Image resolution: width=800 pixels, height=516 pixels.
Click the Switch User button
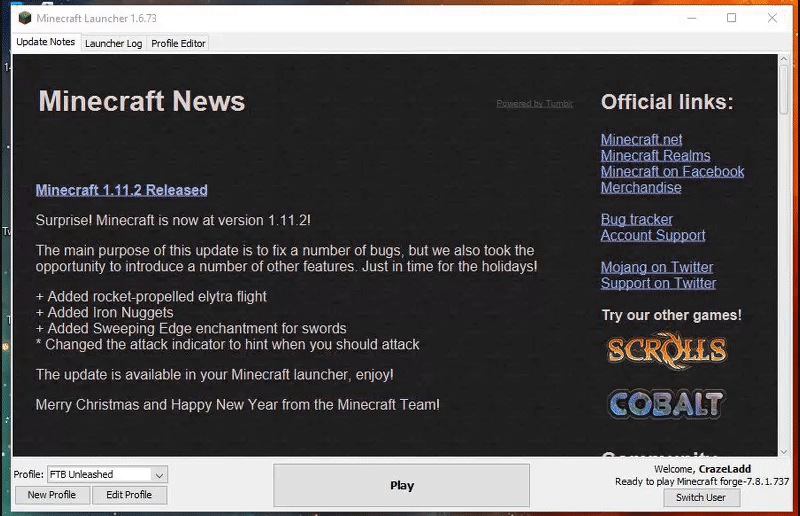click(701, 498)
